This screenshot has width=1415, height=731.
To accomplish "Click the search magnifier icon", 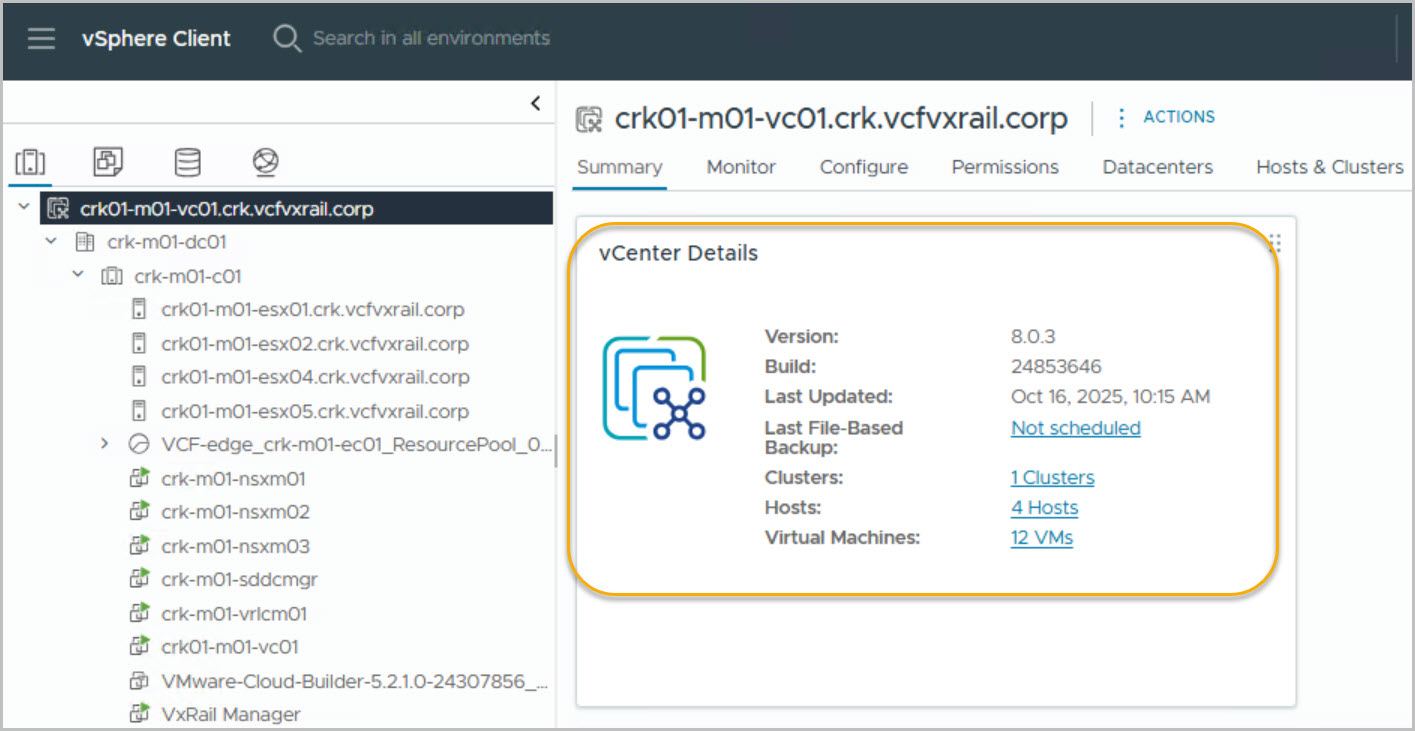I will pyautogui.click(x=287, y=39).
